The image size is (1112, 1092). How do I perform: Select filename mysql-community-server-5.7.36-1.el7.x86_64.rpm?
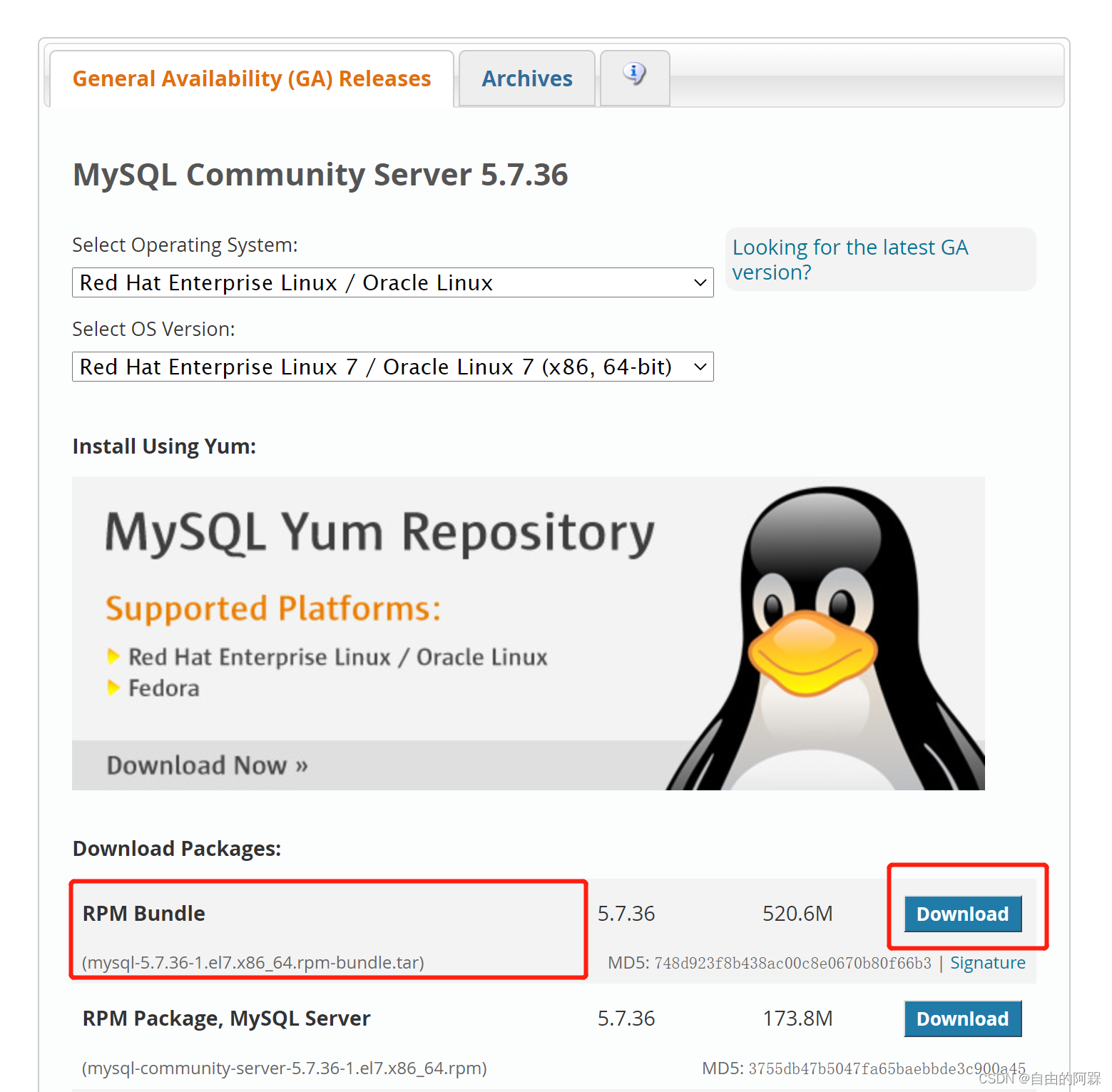click(285, 1068)
